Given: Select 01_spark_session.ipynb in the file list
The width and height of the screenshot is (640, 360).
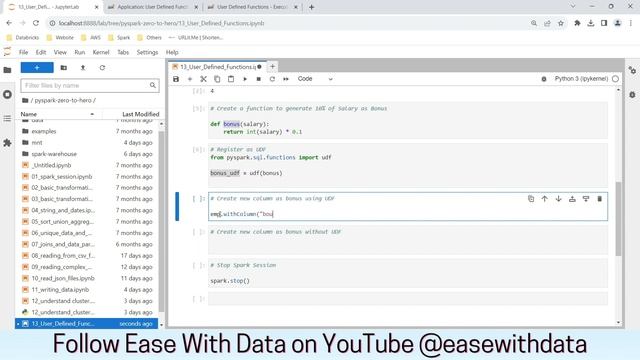Looking at the screenshot, I should 87,176.
